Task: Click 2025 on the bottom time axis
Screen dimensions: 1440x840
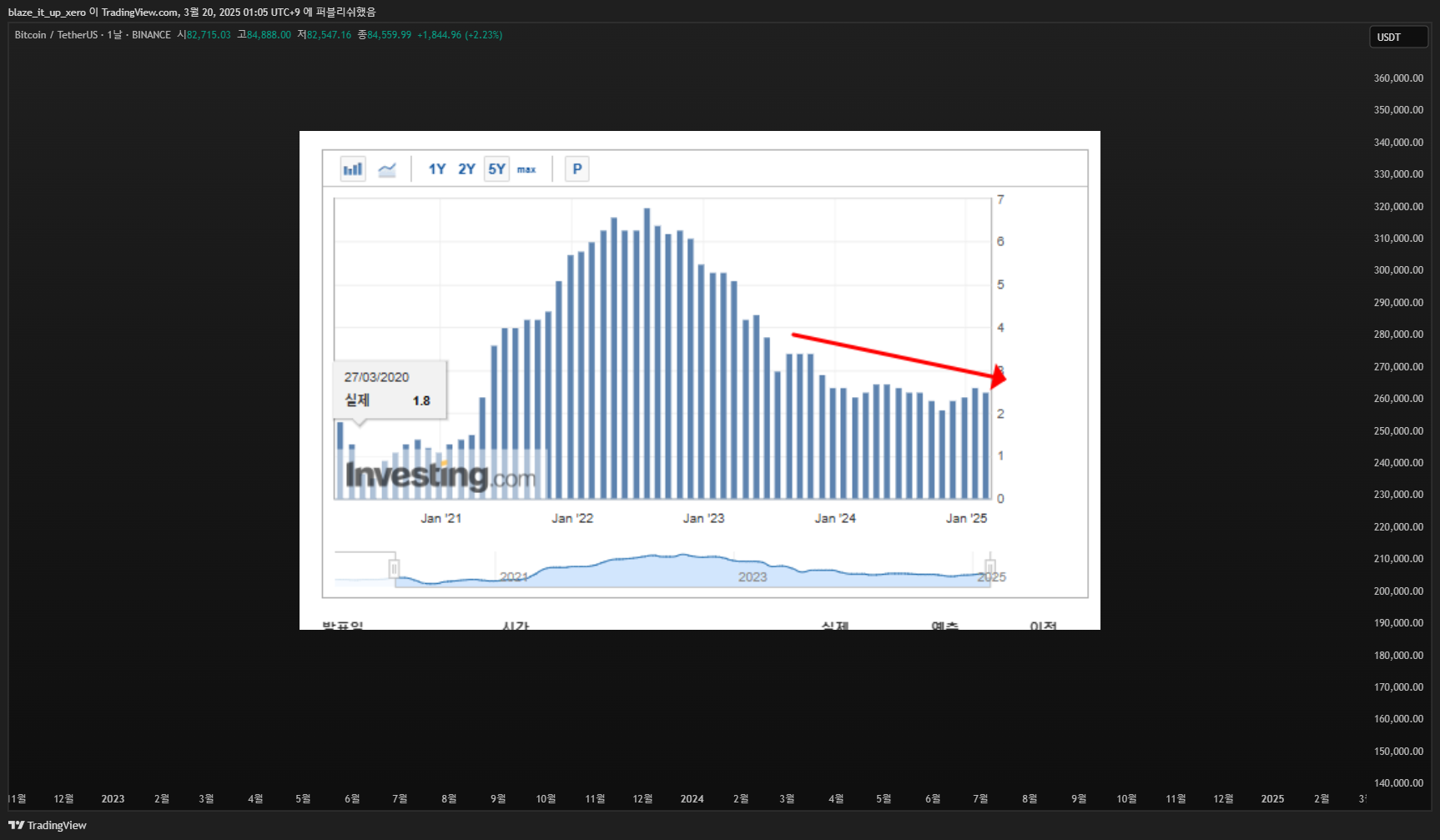Action: coord(1272,799)
